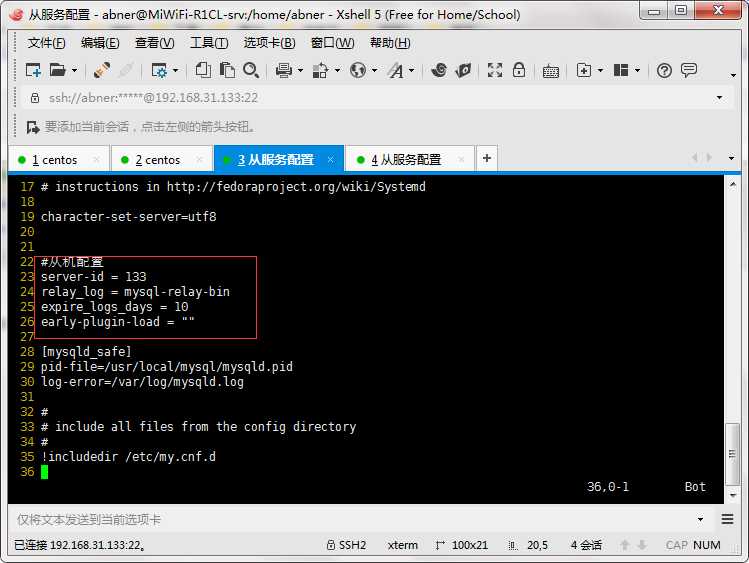This screenshot has width=749, height=563.
Task: Open the feedback speech bubble icon
Action: (x=689, y=71)
